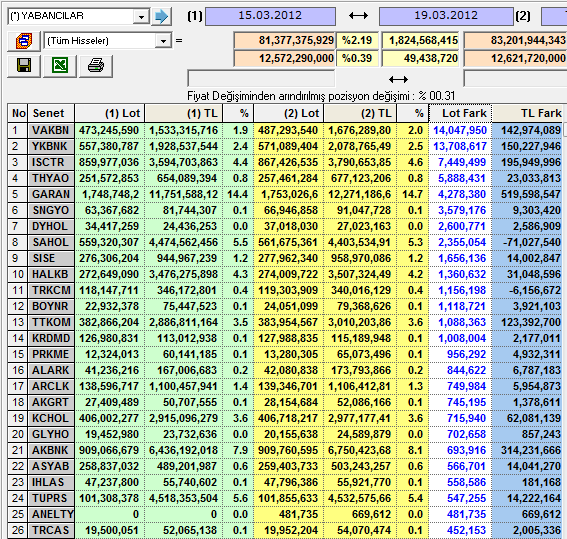The image size is (567, 539).
Task: Select the SISE ticker cell
Action: click(51, 258)
